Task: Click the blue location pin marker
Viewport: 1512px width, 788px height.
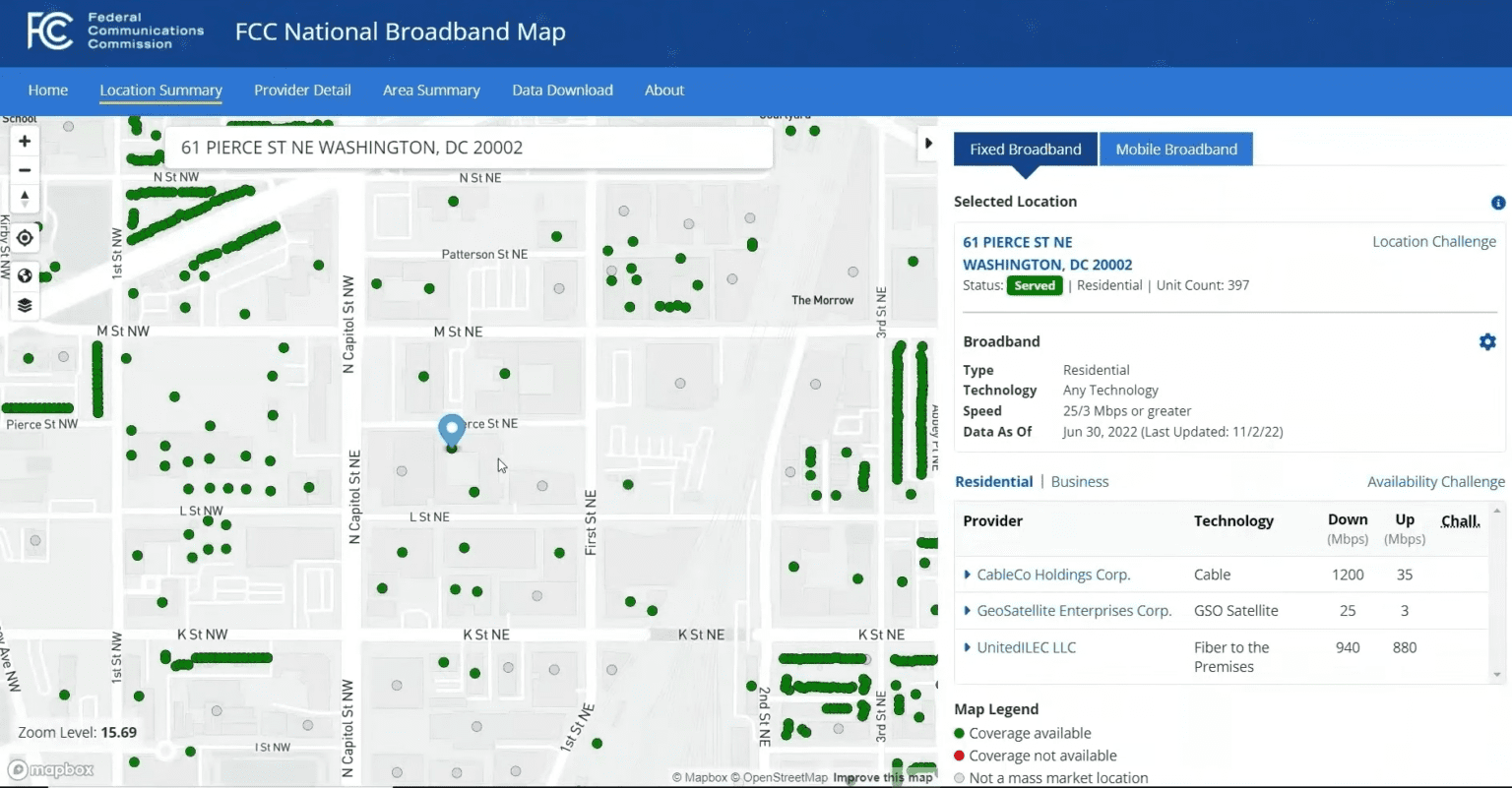Action: [451, 430]
